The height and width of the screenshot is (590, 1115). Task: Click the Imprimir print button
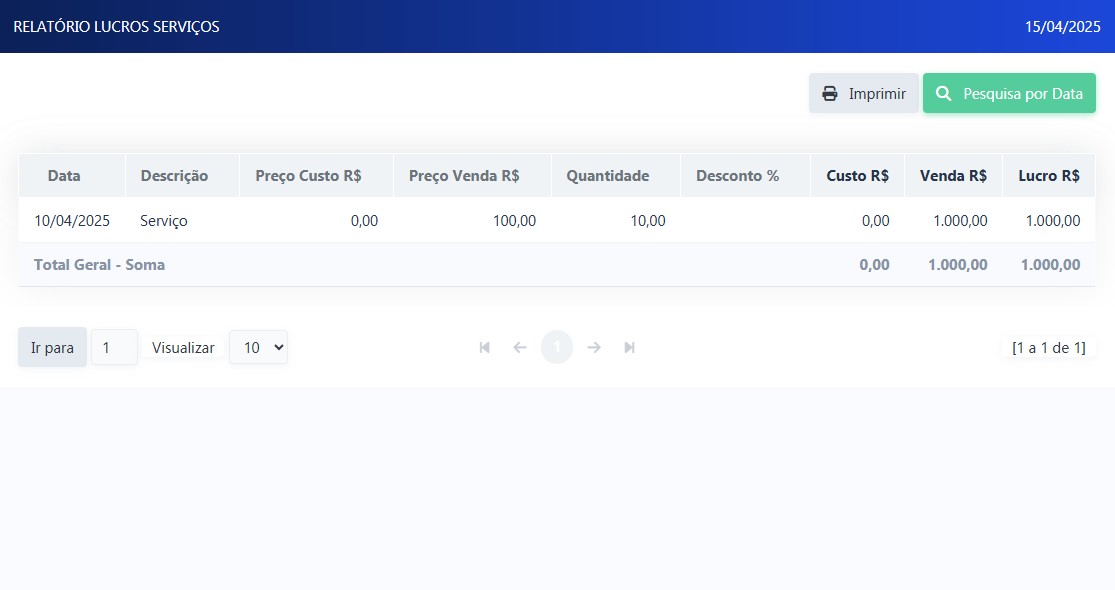(863, 93)
